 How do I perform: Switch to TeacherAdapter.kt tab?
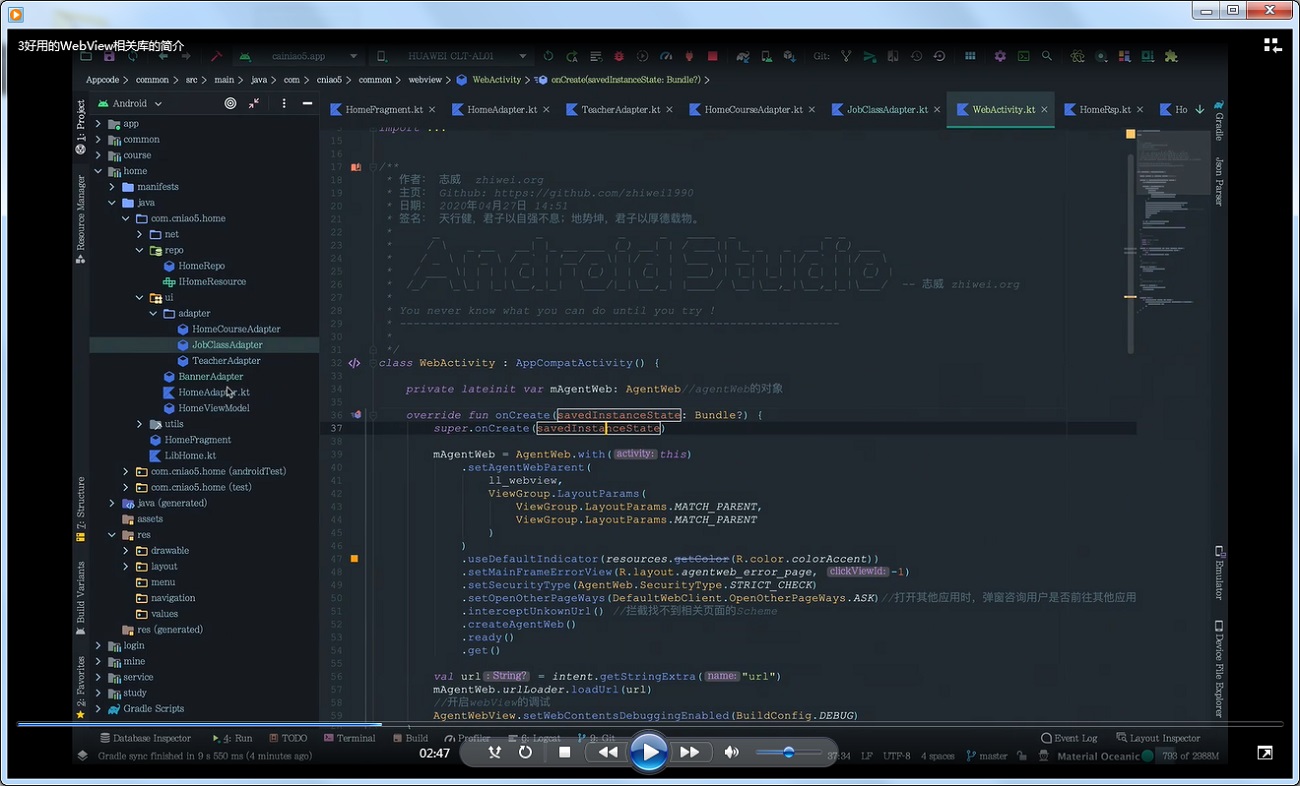click(x=619, y=109)
